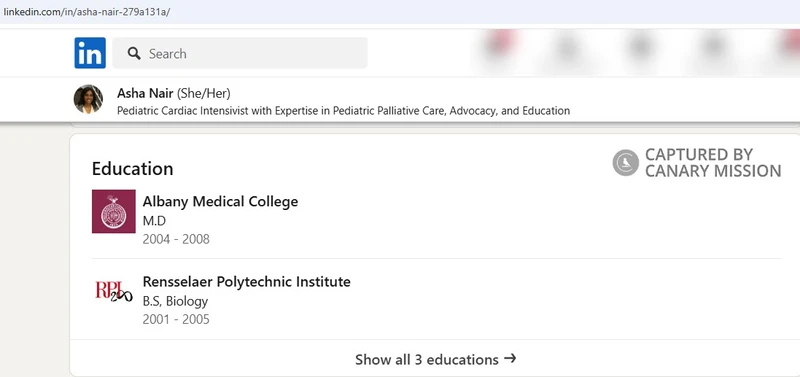Click the Education section heading

[133, 169]
